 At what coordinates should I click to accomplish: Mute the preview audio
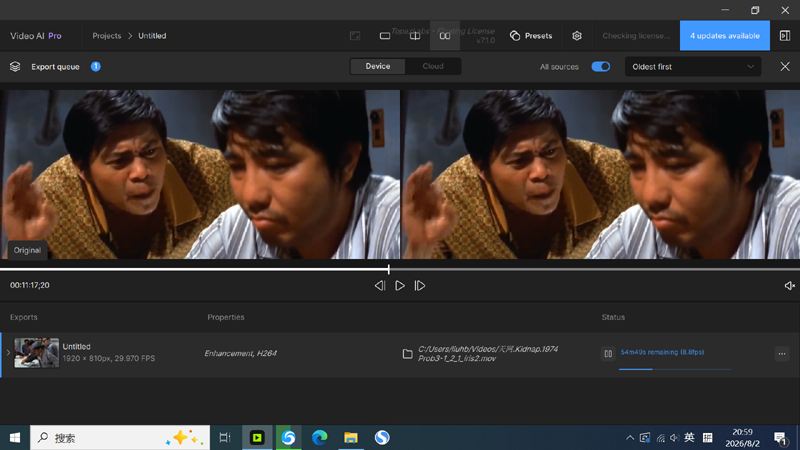coord(789,286)
